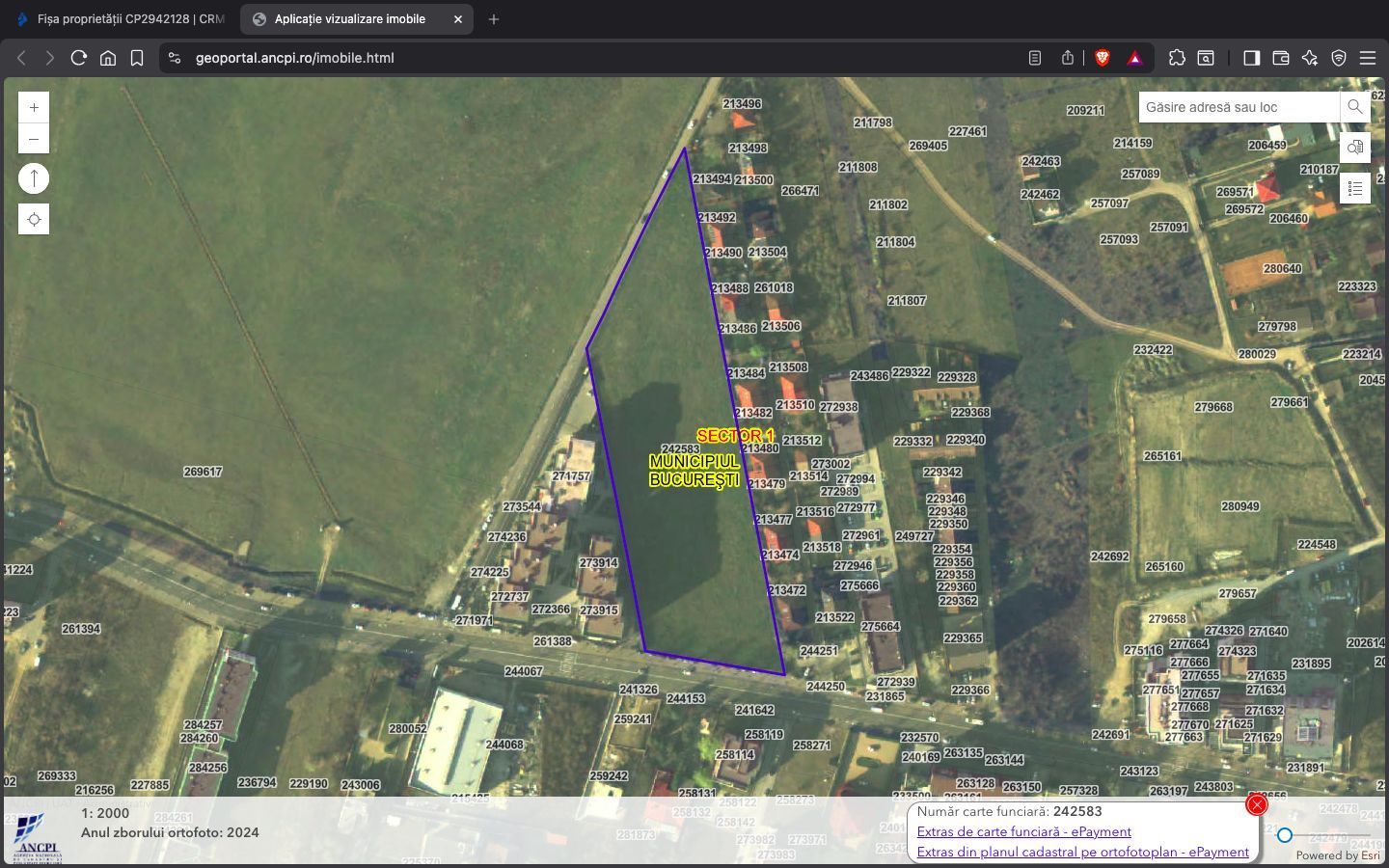This screenshot has height=868, width=1389.
Task: Toggle reader mode in address bar
Action: click(x=1035, y=58)
